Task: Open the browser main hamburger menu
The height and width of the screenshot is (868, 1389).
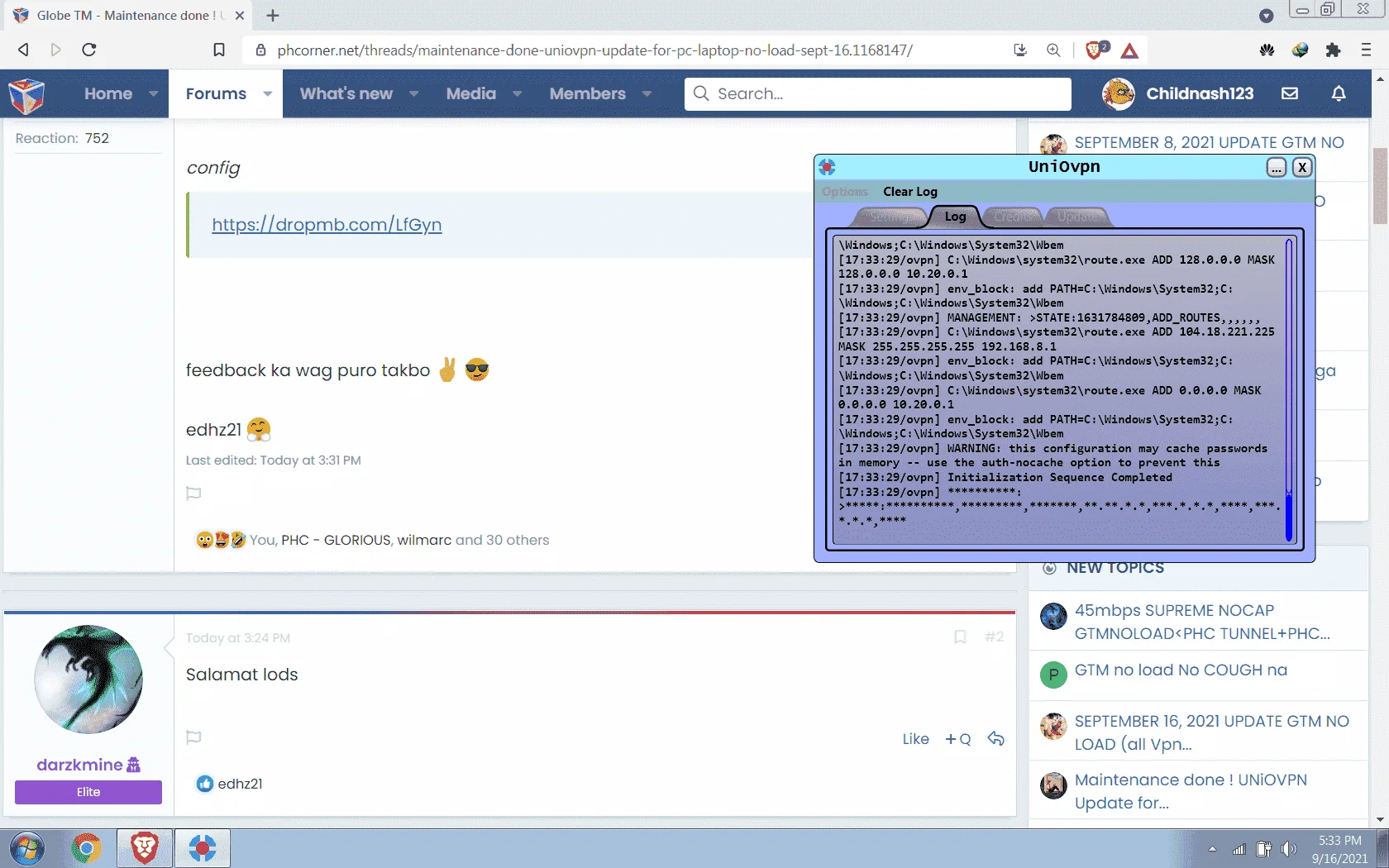Action: pos(1366,50)
